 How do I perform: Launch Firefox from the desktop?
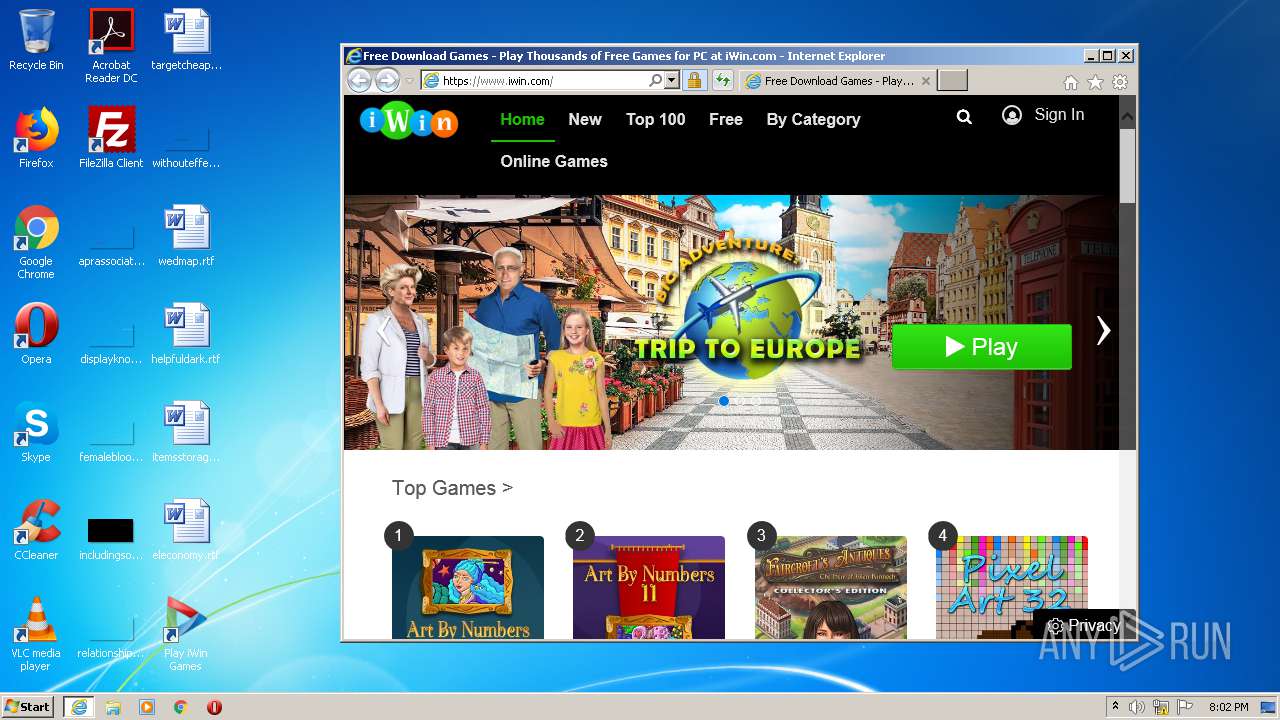tap(36, 137)
